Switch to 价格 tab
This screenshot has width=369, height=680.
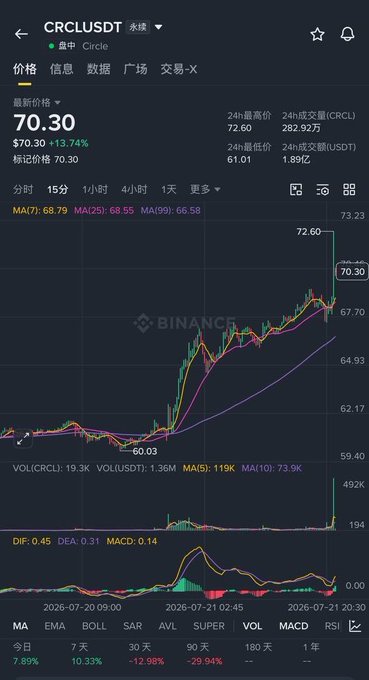25,69
